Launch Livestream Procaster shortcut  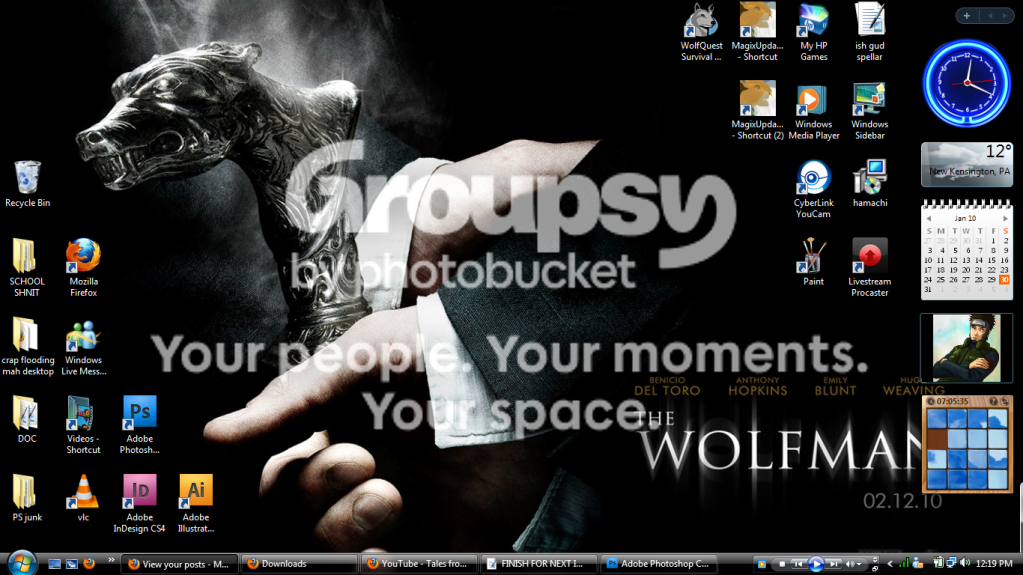click(870, 268)
